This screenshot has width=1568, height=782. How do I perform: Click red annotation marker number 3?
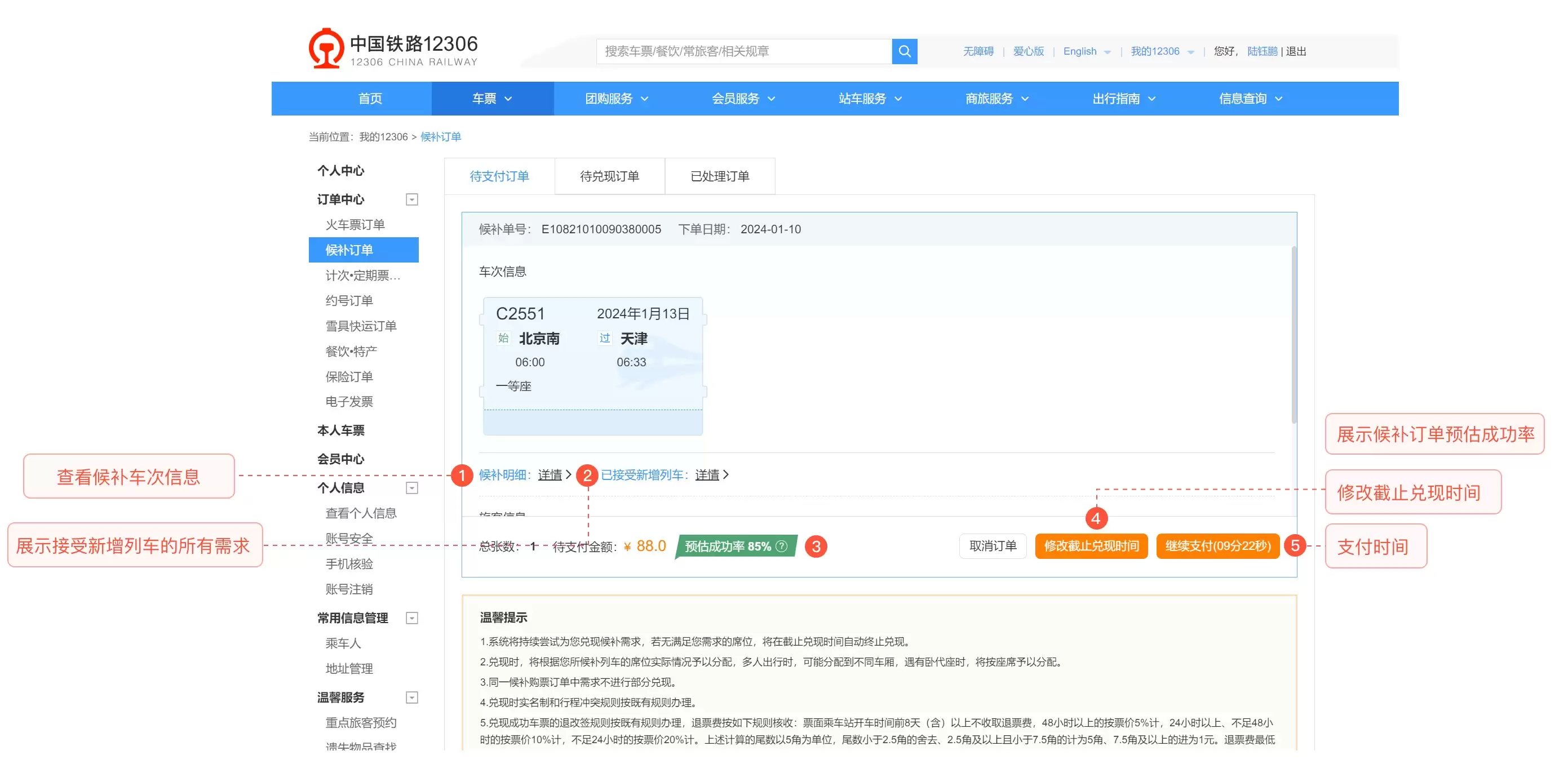[x=816, y=546]
